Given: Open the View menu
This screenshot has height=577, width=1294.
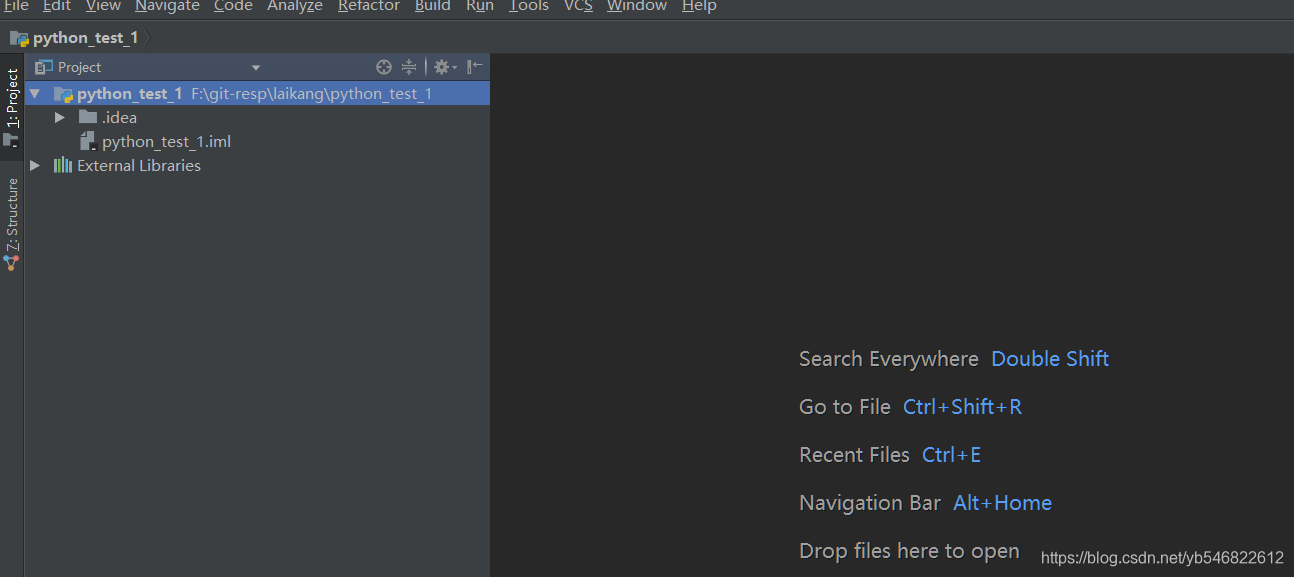Looking at the screenshot, I should pyautogui.click(x=103, y=6).
